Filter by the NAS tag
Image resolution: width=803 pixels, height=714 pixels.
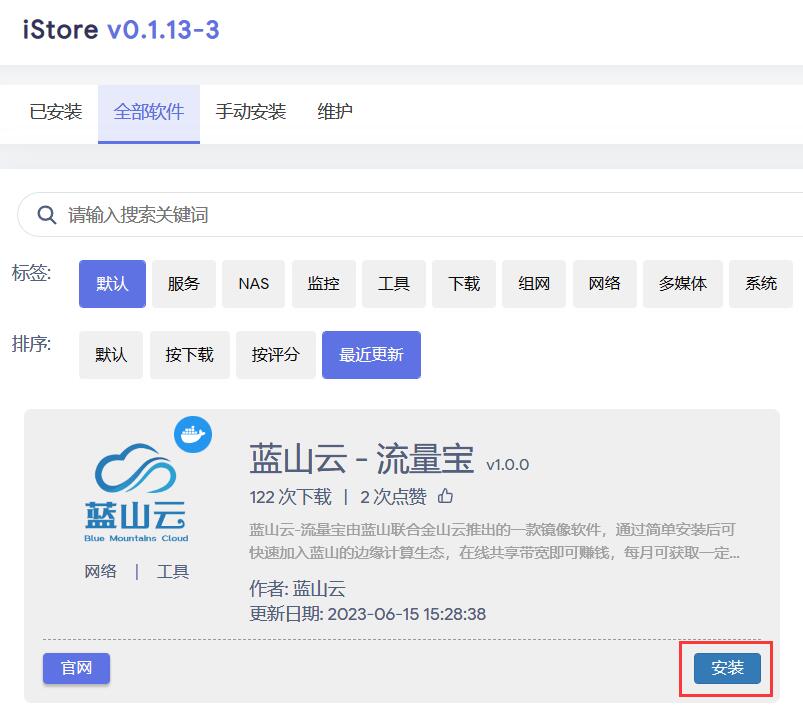click(253, 284)
